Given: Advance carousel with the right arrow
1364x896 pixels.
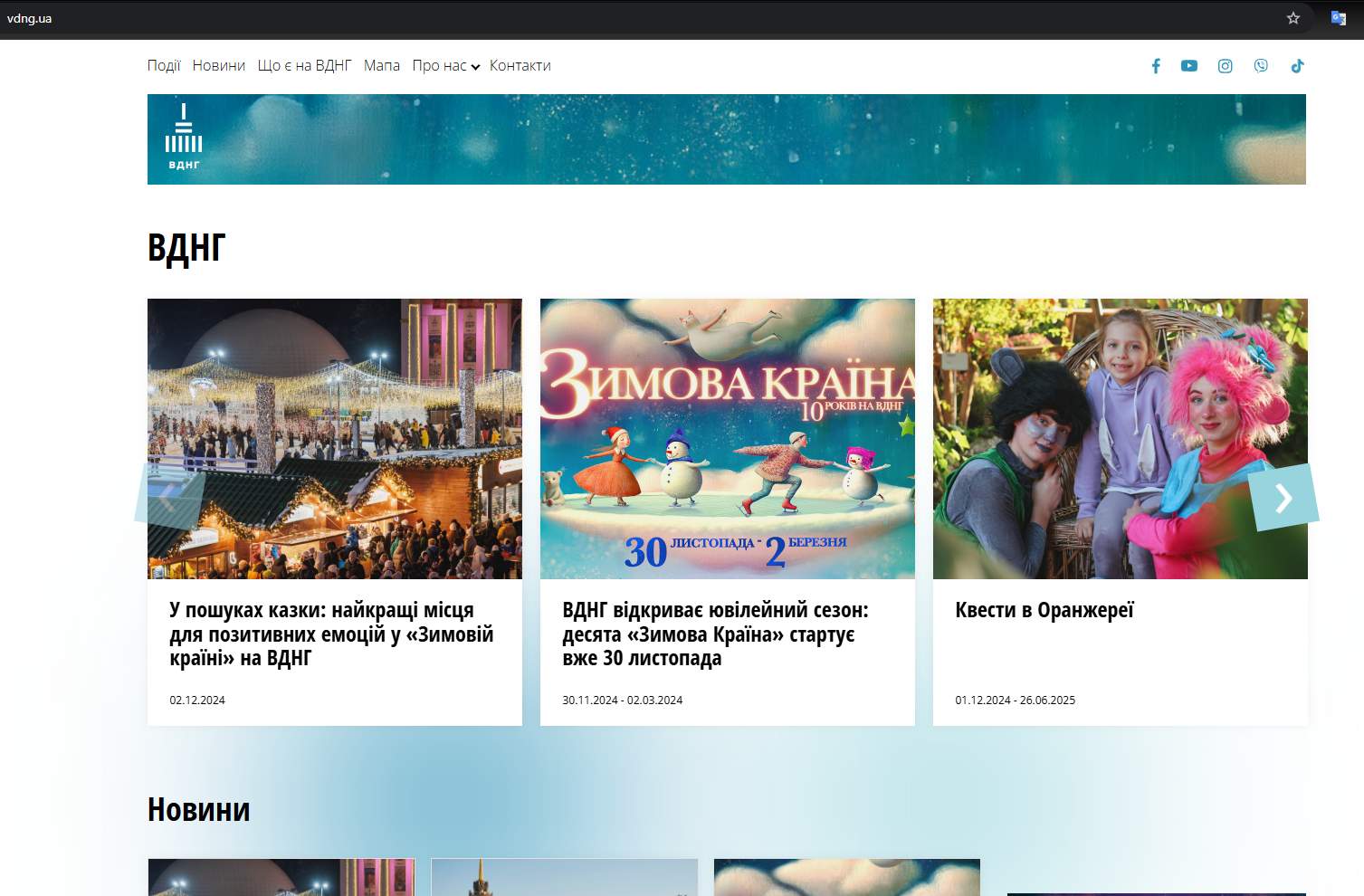Looking at the screenshot, I should (x=1283, y=497).
